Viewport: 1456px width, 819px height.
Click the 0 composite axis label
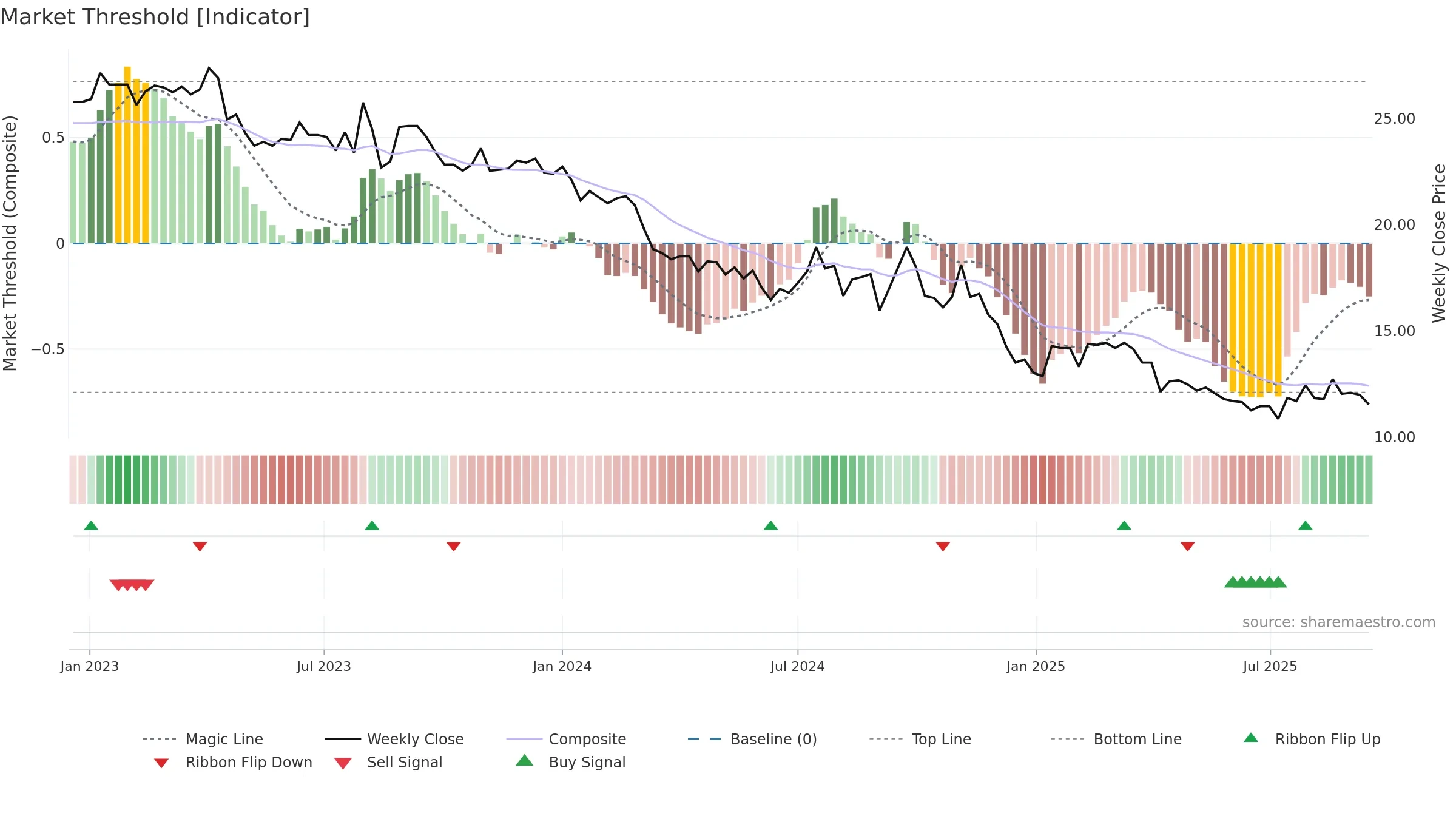(x=60, y=244)
